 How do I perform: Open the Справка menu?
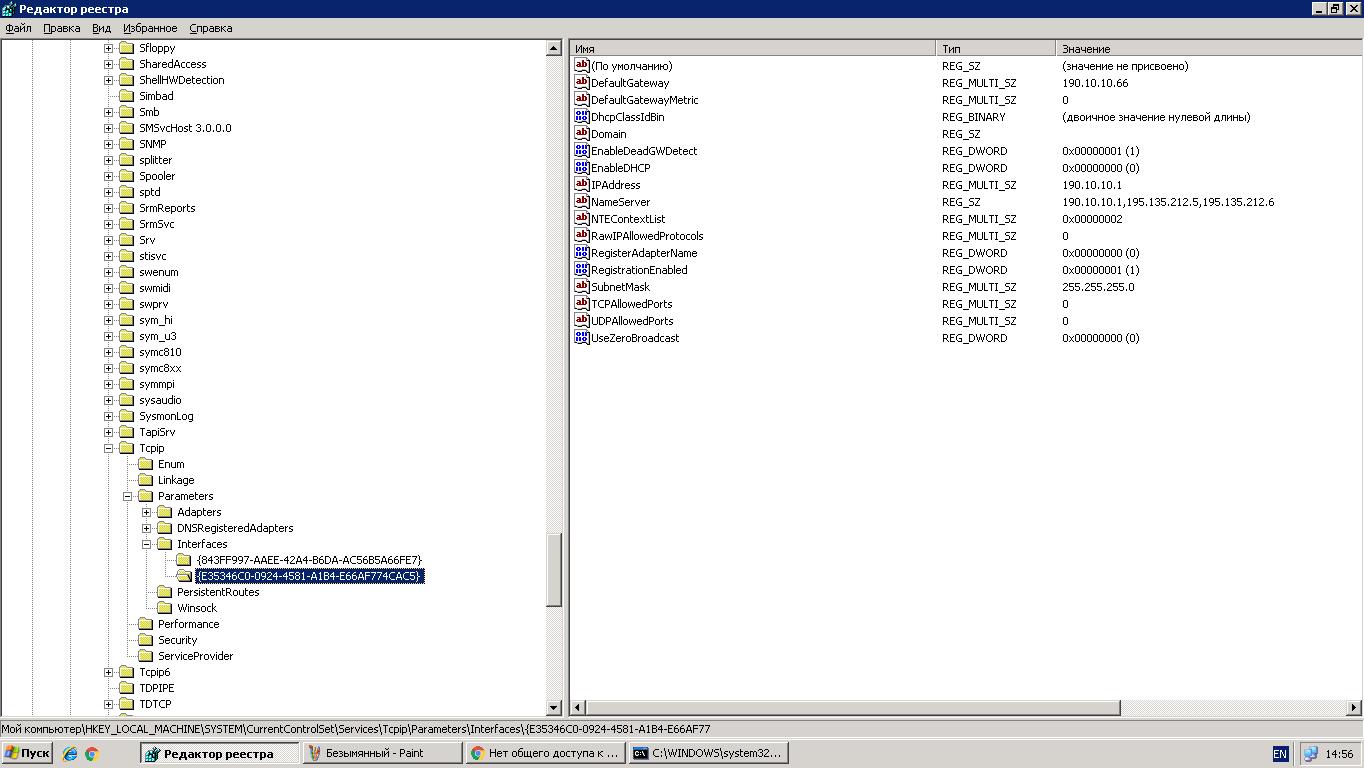[x=210, y=28]
